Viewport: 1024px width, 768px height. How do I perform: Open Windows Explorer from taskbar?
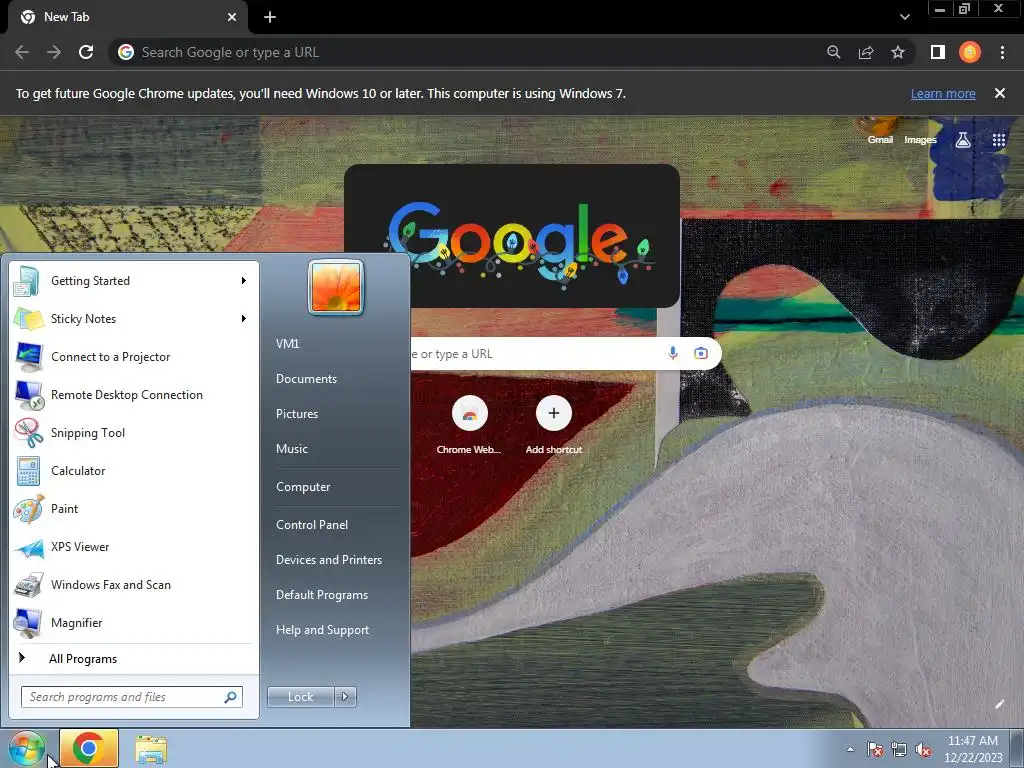[x=151, y=749]
